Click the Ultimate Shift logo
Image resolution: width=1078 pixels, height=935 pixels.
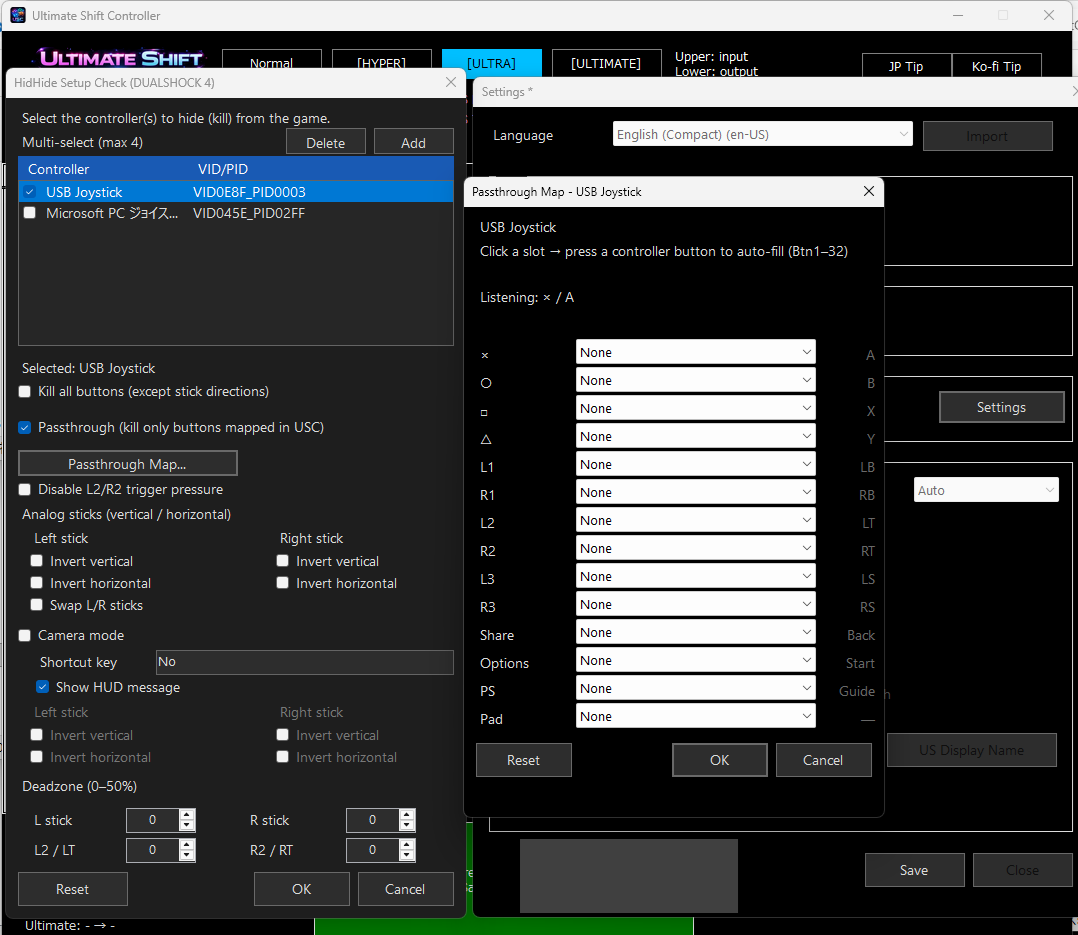(121, 58)
